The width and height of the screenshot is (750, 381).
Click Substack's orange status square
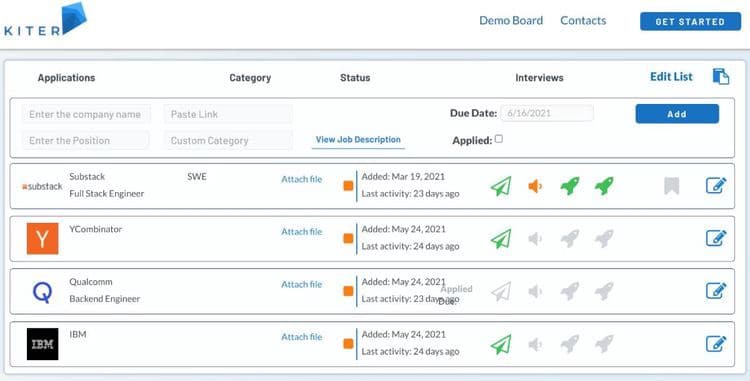tap(348, 186)
